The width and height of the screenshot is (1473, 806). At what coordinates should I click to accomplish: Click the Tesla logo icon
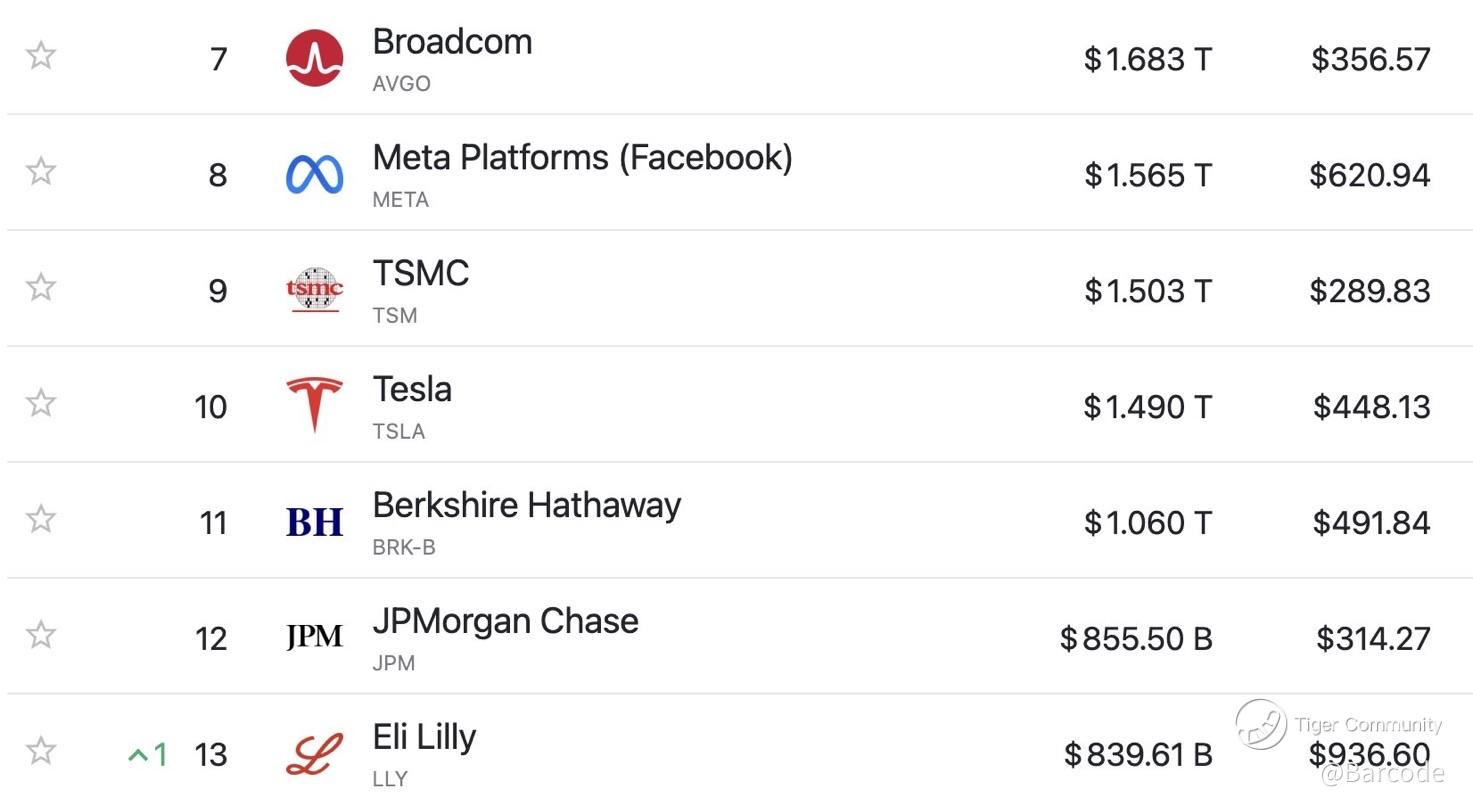point(314,405)
